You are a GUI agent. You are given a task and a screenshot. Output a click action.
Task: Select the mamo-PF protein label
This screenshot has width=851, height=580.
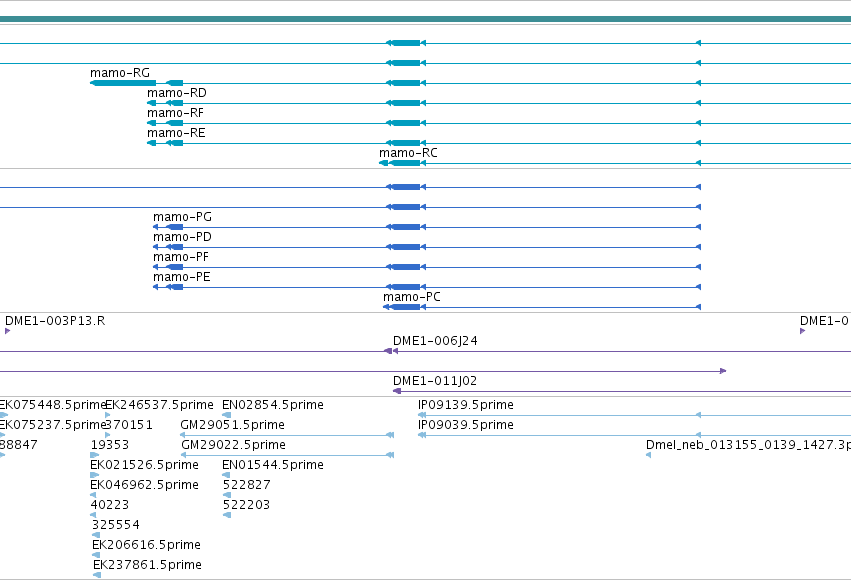pyautogui.click(x=181, y=257)
